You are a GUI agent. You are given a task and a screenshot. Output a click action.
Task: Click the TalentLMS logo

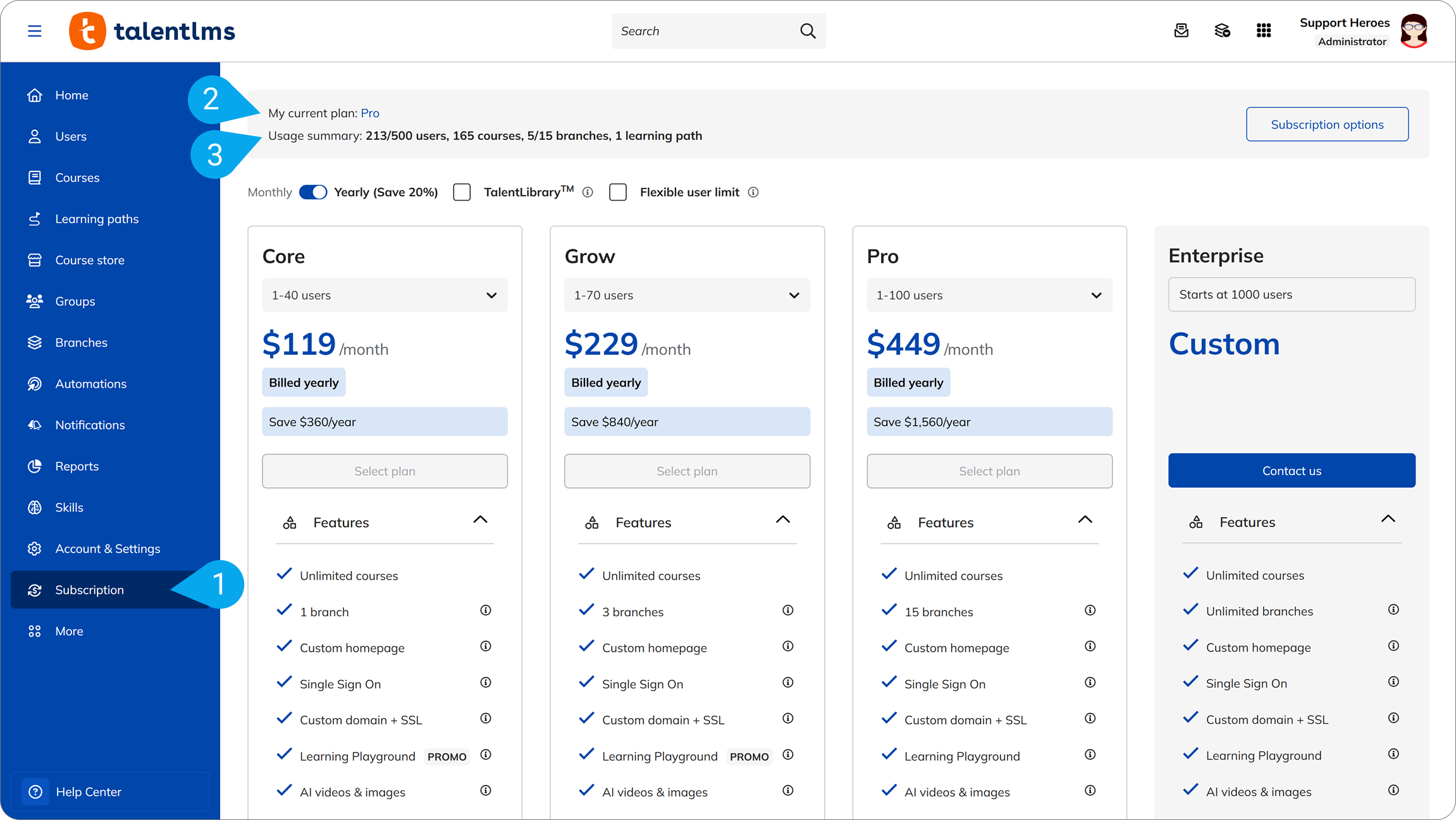tap(152, 31)
